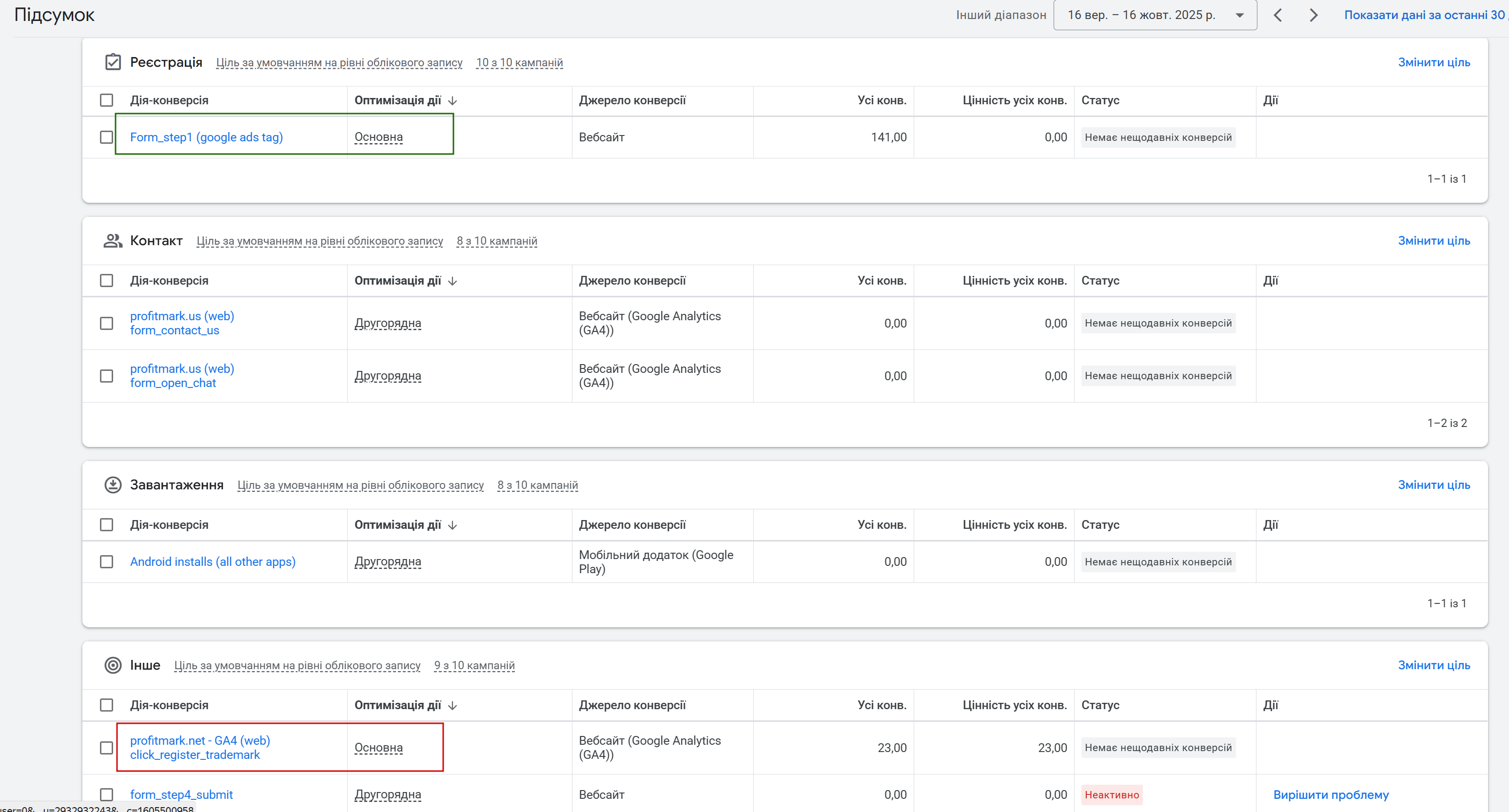This screenshot has height=812, width=1509.
Task: Open Другорядна option for form_open_chat row
Action: pyautogui.click(x=387, y=376)
